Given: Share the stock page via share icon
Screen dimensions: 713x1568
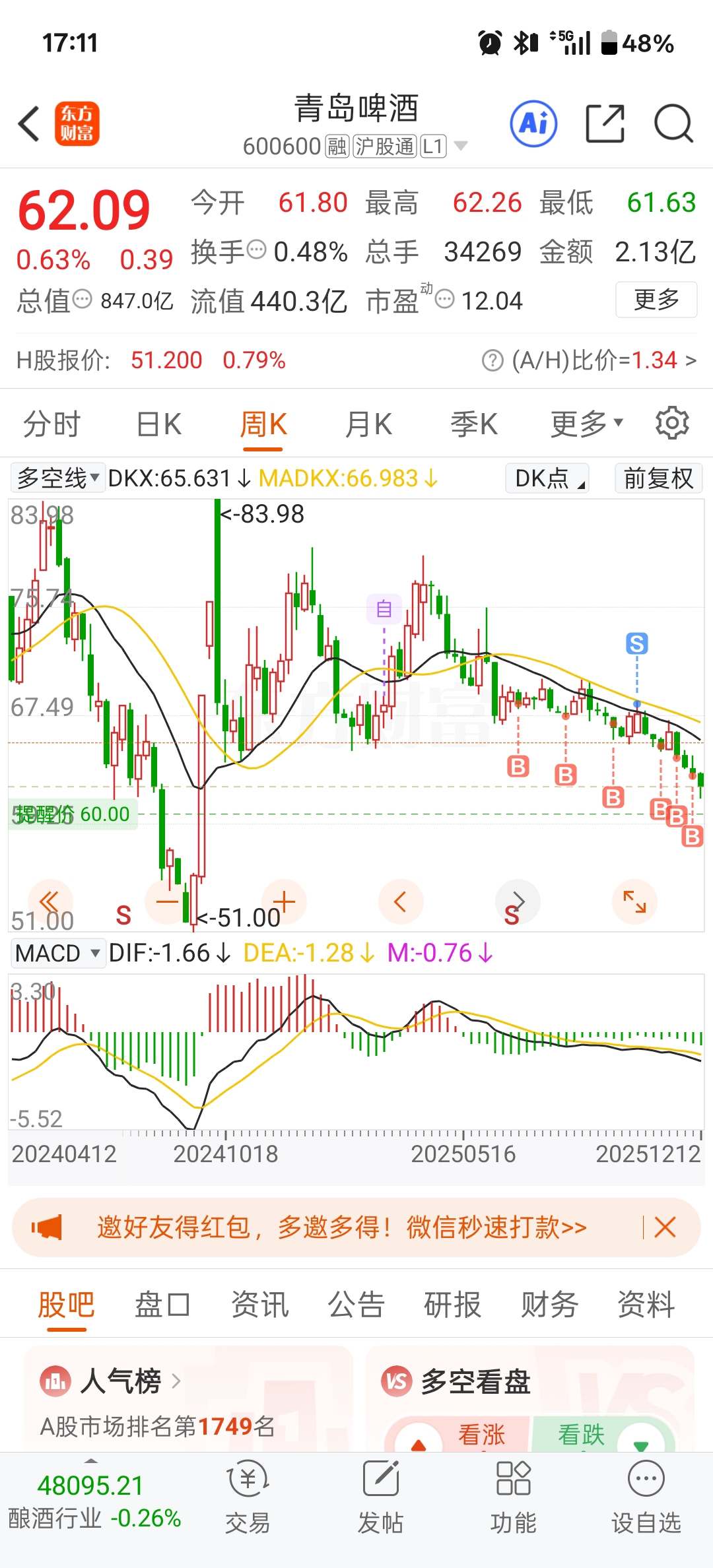Looking at the screenshot, I should click(605, 123).
